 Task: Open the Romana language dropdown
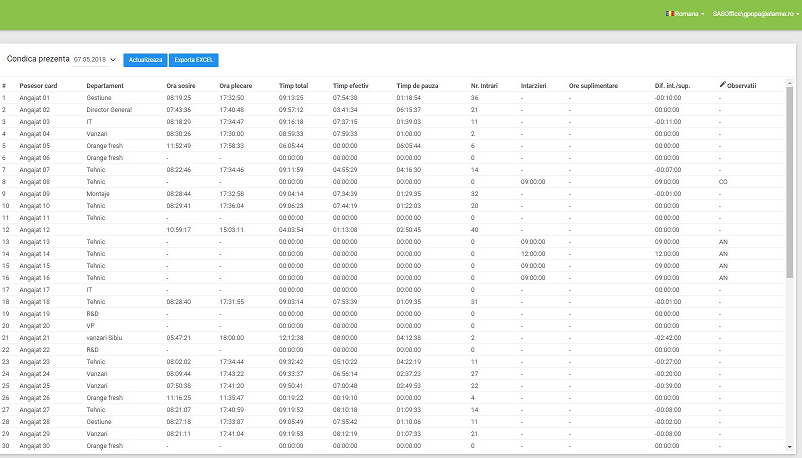pos(685,14)
